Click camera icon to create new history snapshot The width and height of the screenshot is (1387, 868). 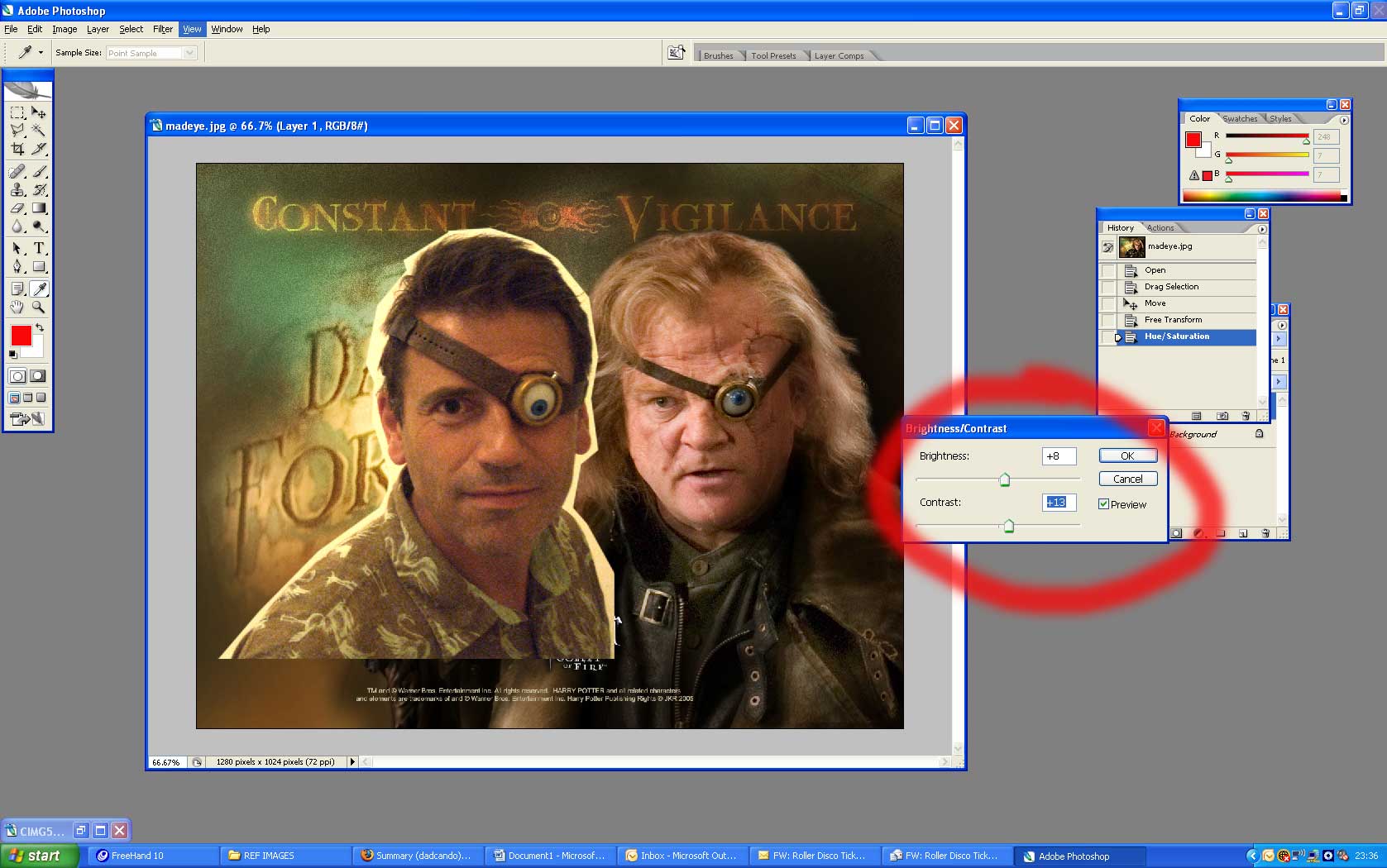(x=1222, y=416)
